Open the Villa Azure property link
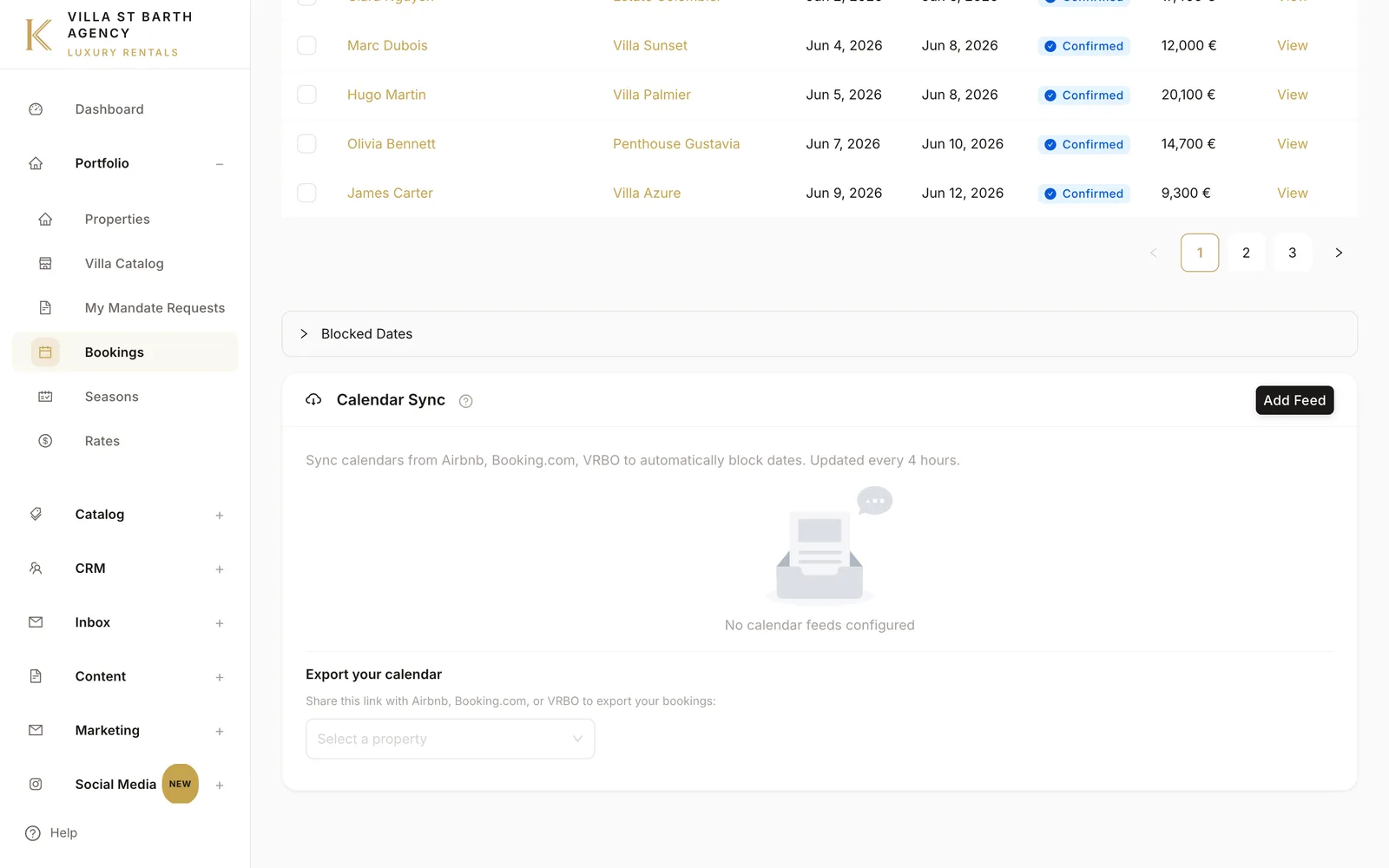1389x868 pixels. (x=647, y=193)
